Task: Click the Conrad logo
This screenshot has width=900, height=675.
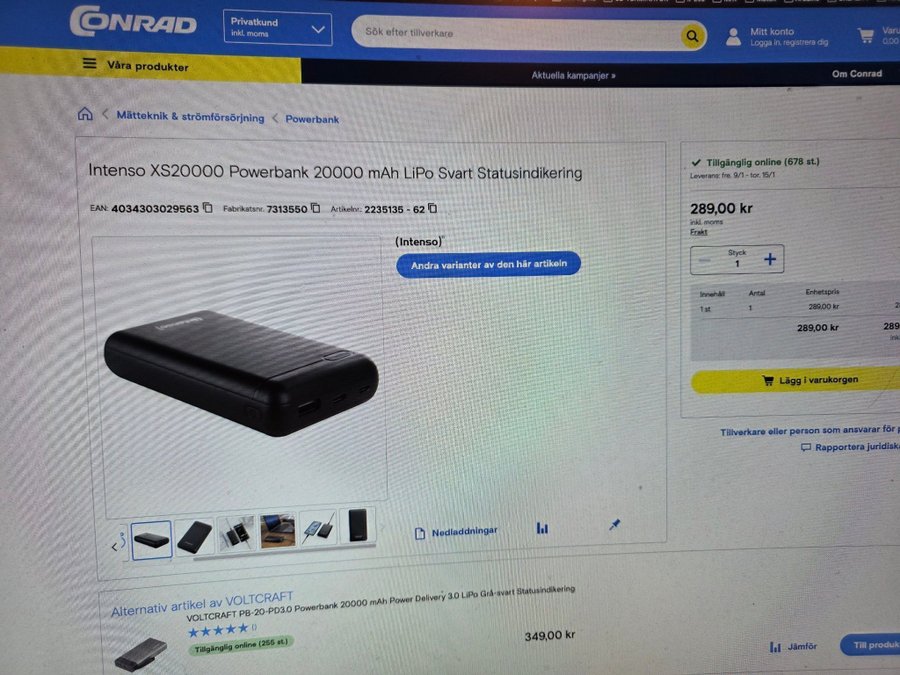Action: click(133, 22)
